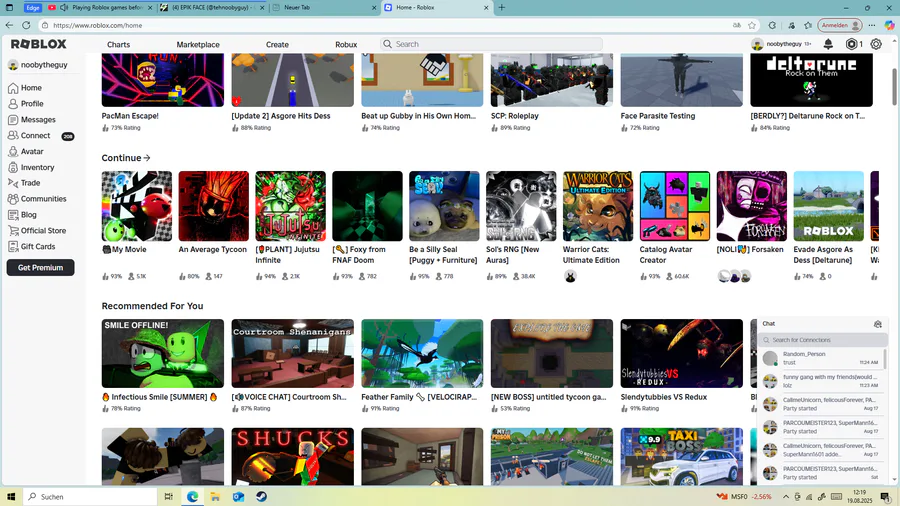Click the Windows Suchen search box
This screenshot has width=900, height=506.
tap(90, 497)
